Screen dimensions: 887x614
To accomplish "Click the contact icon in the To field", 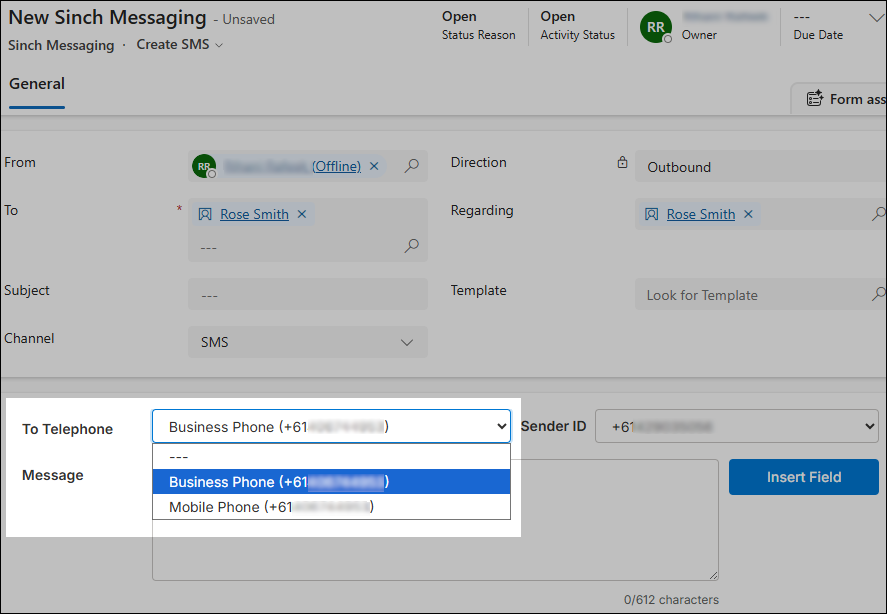I will click(x=205, y=214).
